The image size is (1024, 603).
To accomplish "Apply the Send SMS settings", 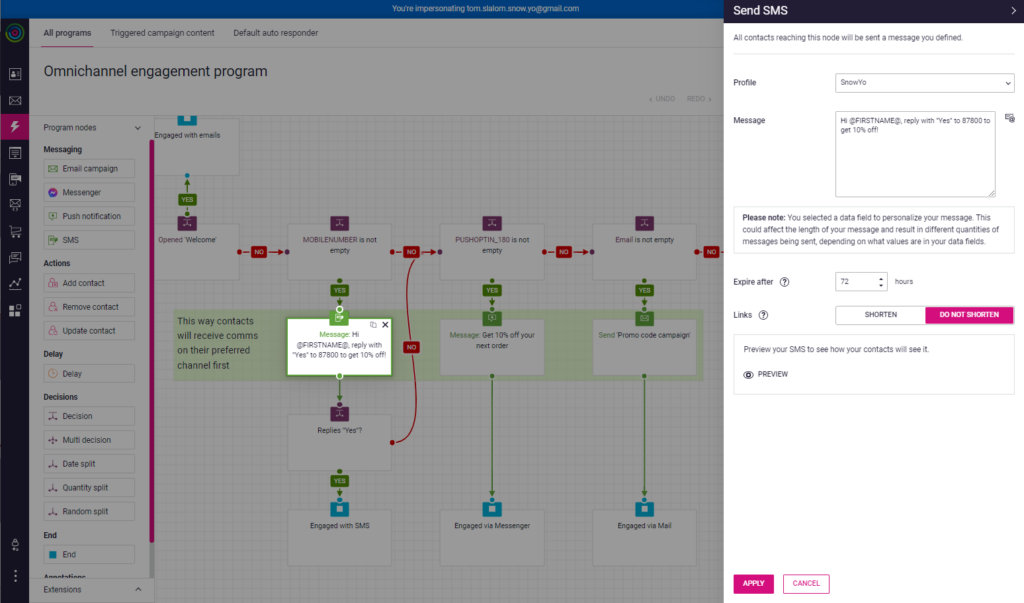I will tap(753, 583).
